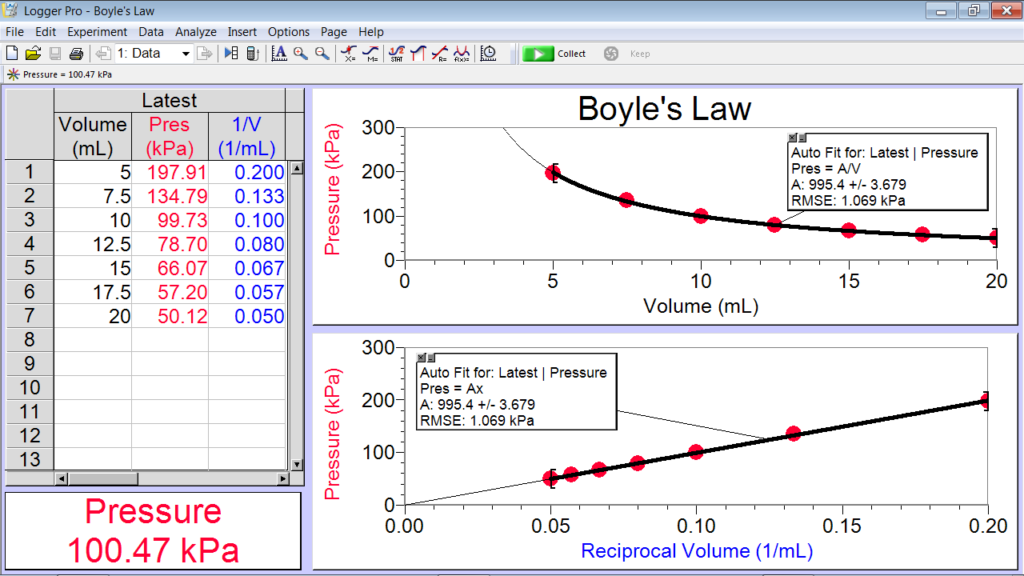Click the data table's scroll up arrow
Viewport: 1024px width, 576px height.
pyautogui.click(x=297, y=168)
